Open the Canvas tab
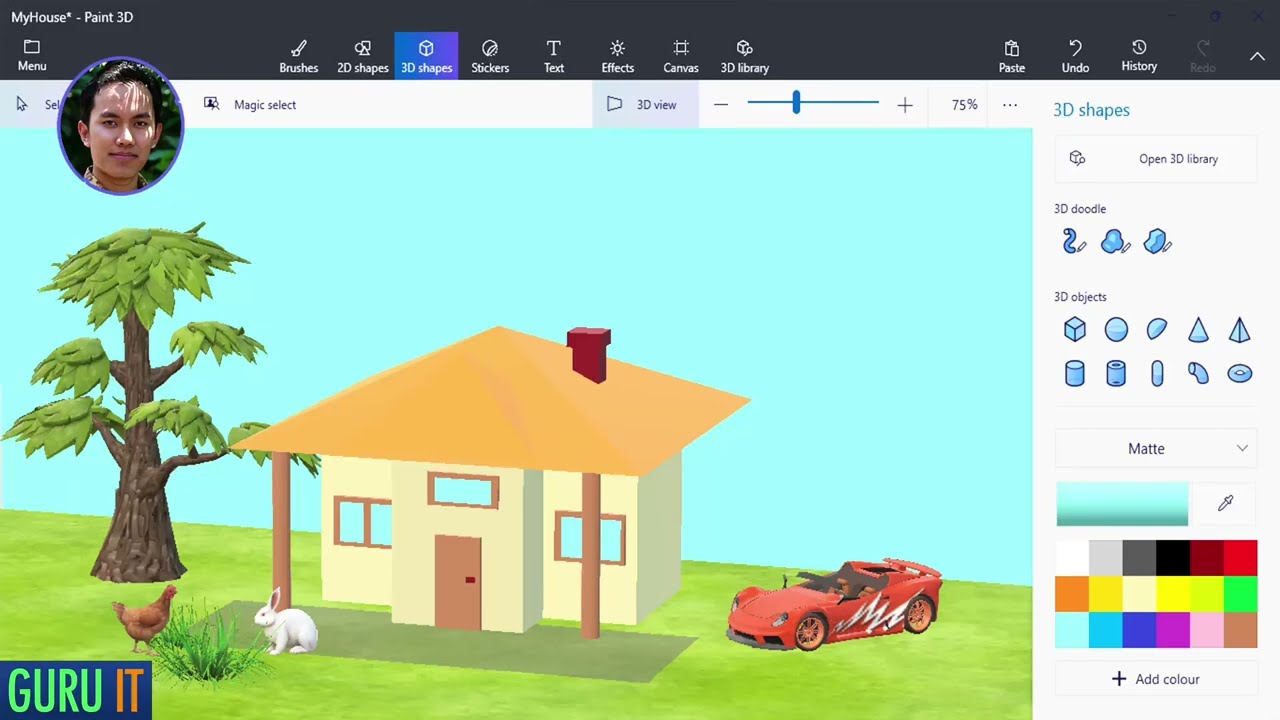The height and width of the screenshot is (720, 1280). (681, 56)
